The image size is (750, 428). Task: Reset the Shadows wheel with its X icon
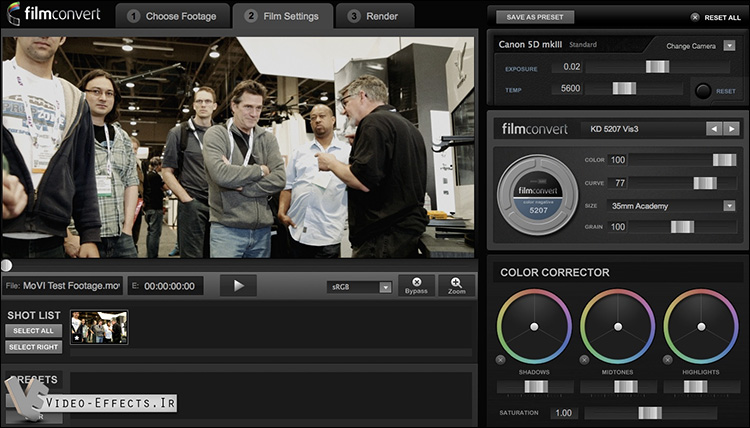500,360
